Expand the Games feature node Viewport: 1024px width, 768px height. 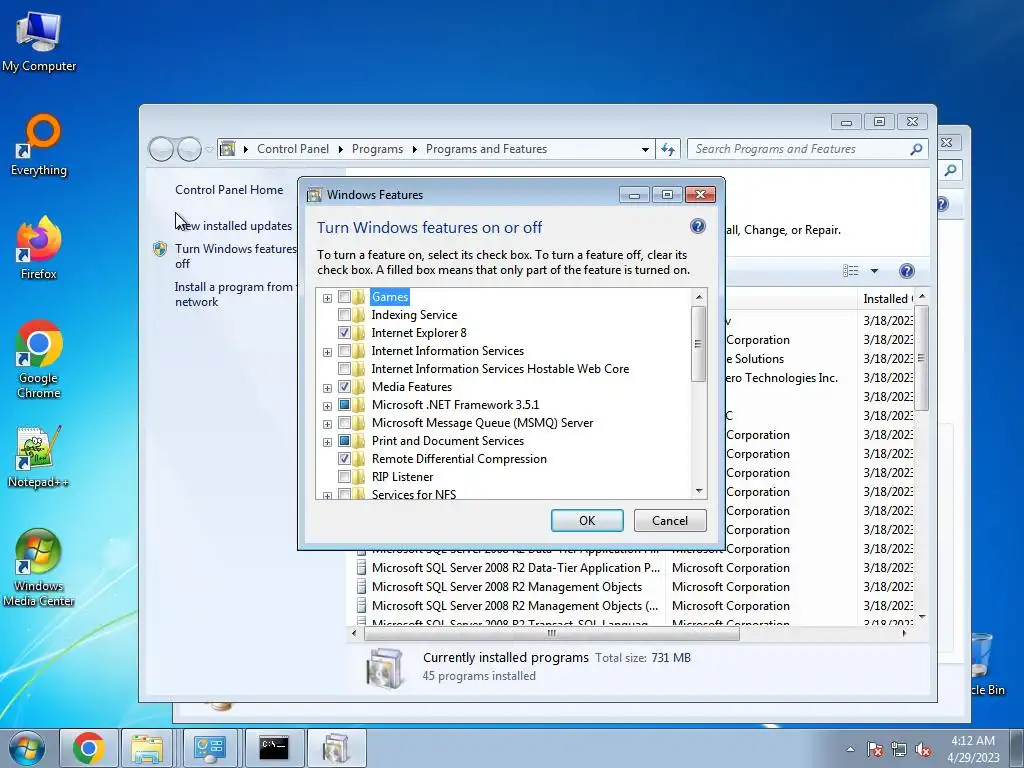(327, 298)
